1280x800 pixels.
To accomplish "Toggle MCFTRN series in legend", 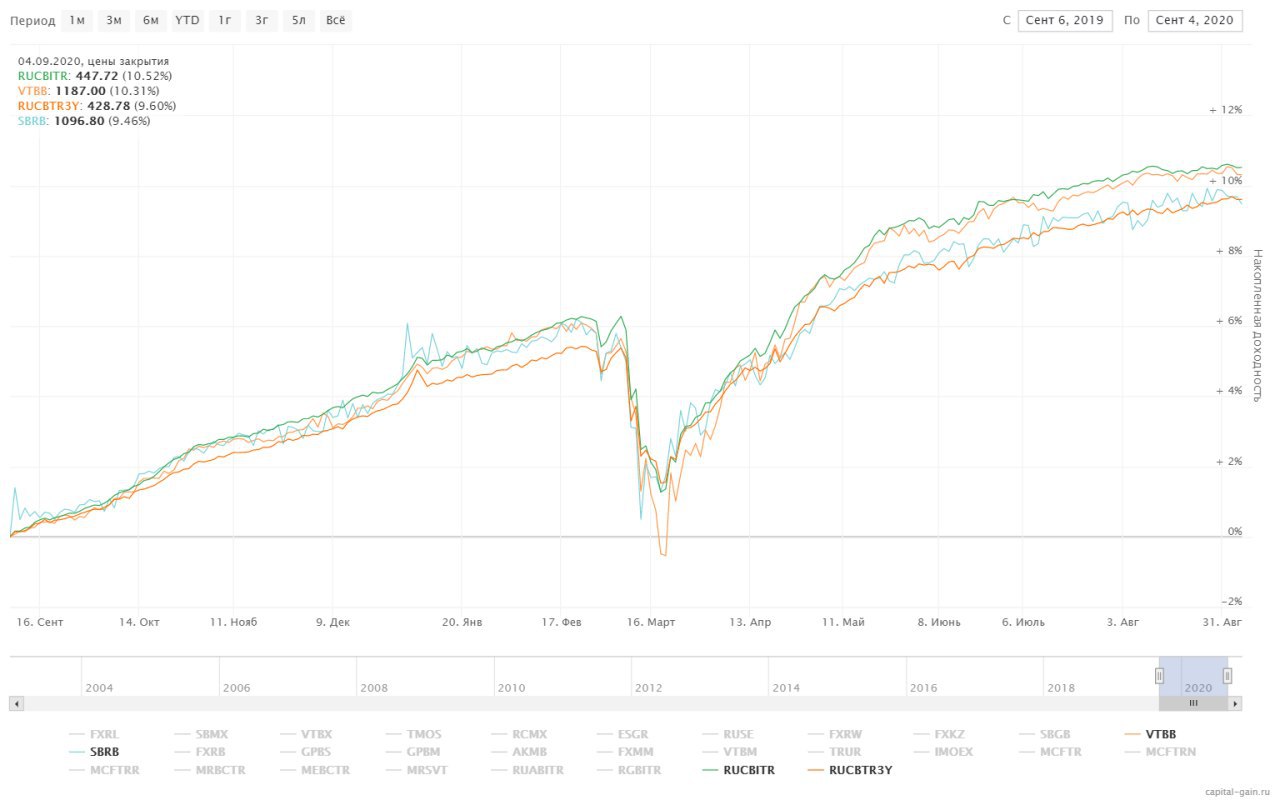I will (x=1162, y=752).
